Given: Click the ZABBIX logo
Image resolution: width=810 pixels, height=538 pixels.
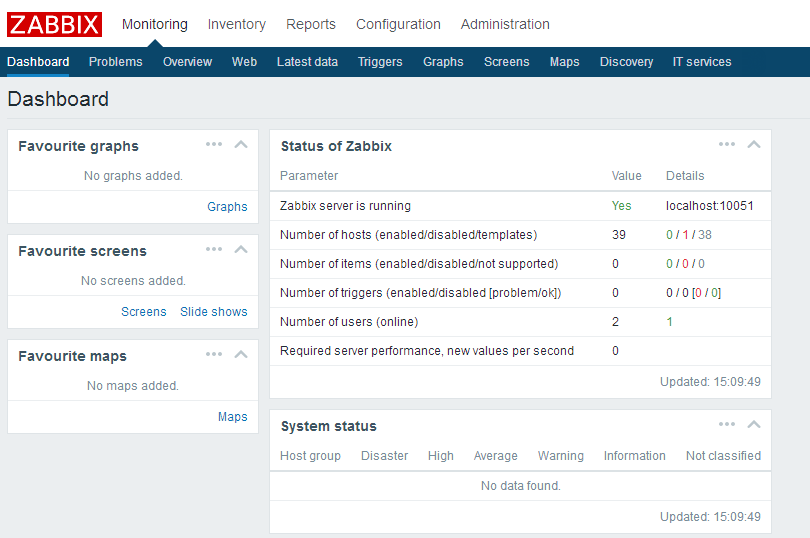Looking at the screenshot, I should (x=54, y=24).
